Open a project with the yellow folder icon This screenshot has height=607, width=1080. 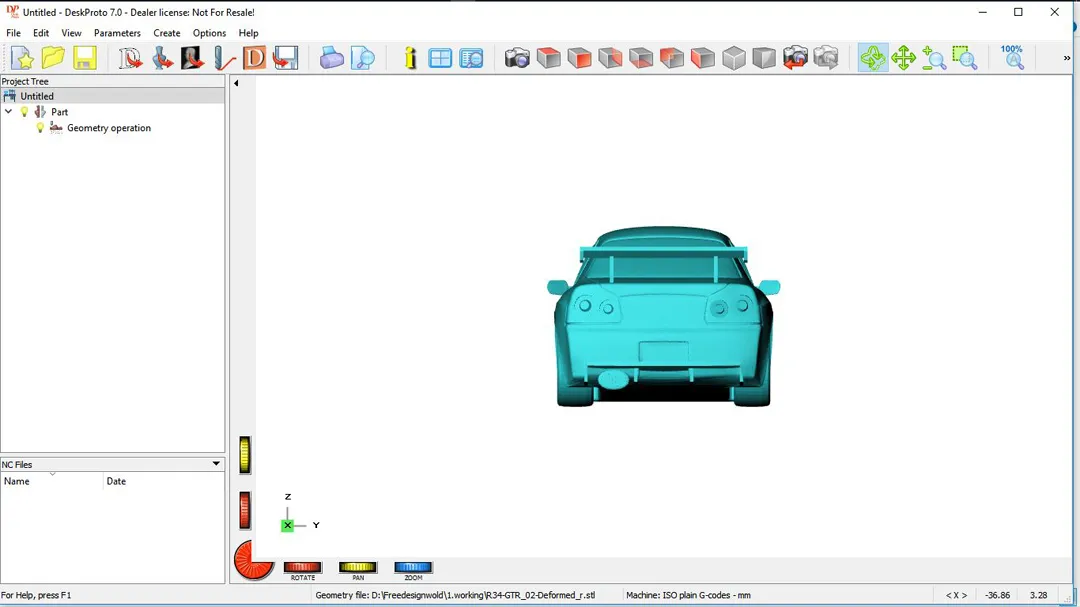click(53, 58)
